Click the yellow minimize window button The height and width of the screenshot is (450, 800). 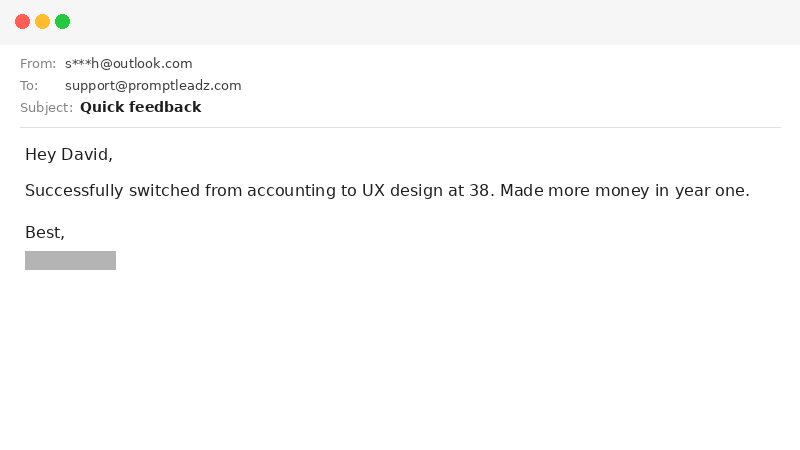pos(42,21)
